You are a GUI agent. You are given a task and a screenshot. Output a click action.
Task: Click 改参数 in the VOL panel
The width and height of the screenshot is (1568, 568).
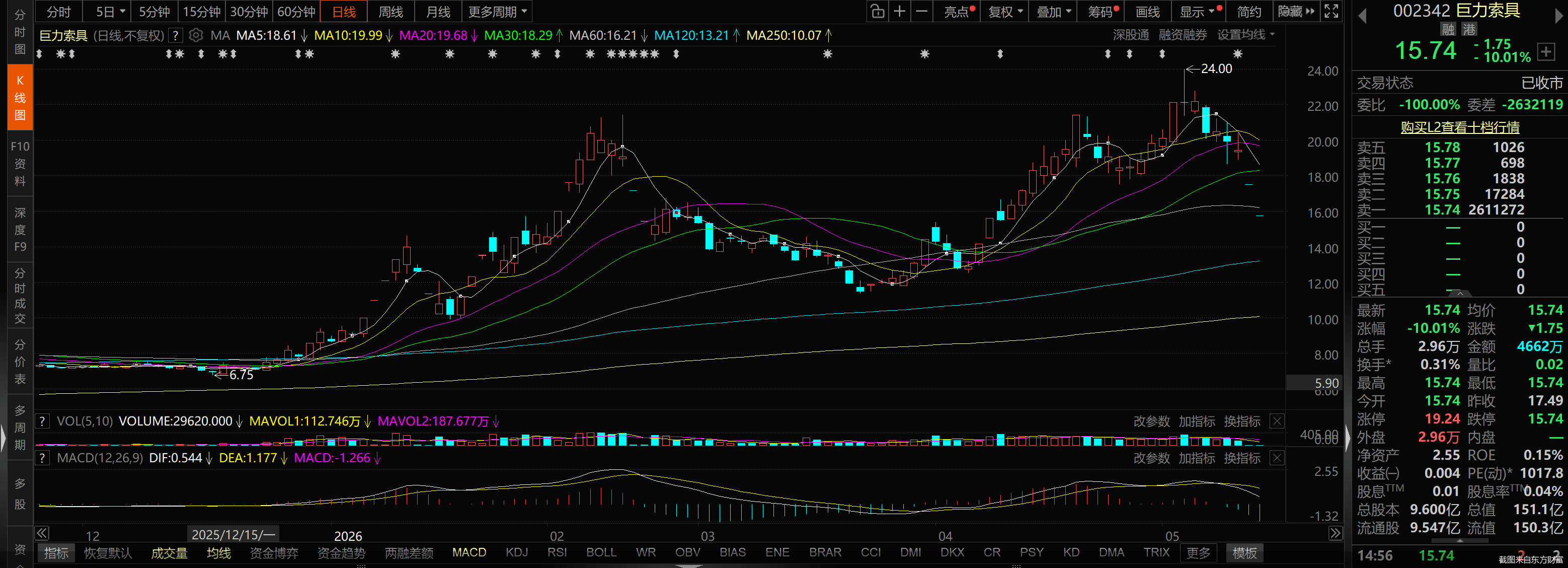click(1151, 421)
